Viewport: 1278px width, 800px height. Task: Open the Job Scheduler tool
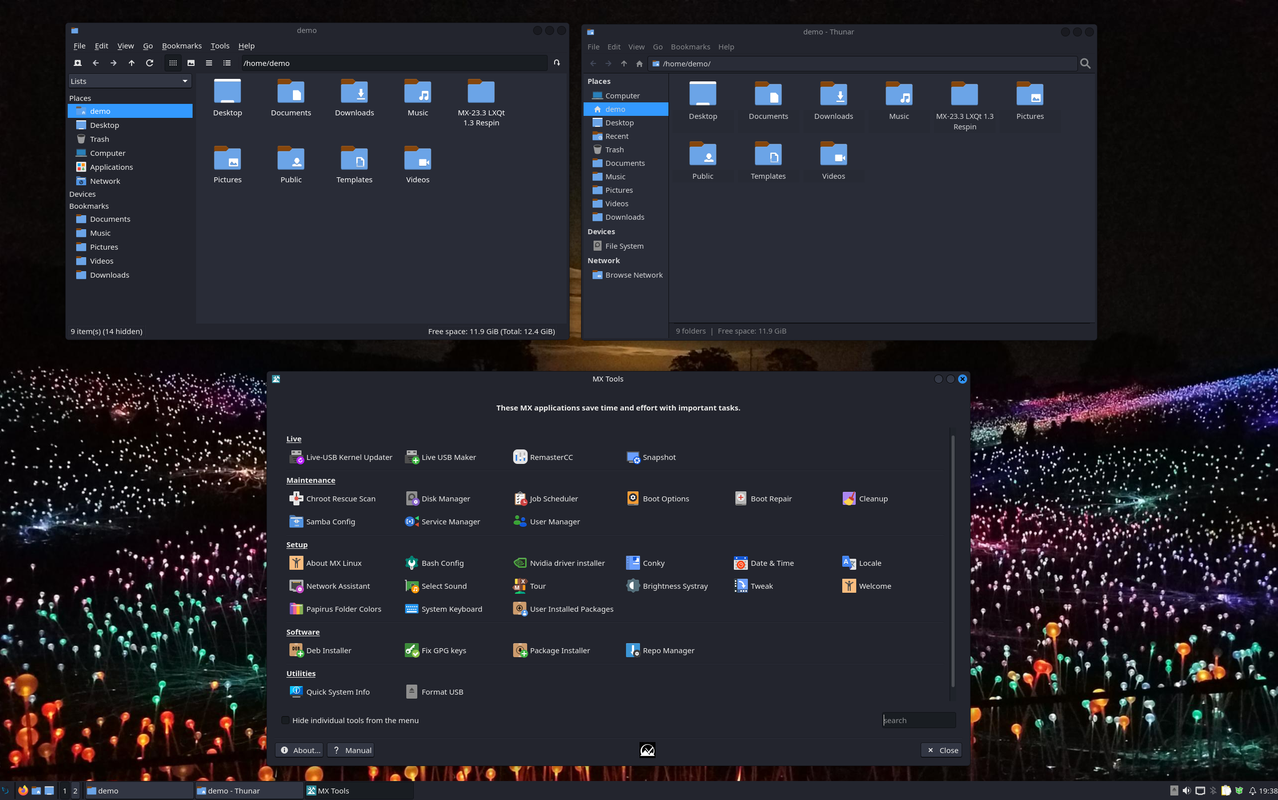coord(546,498)
